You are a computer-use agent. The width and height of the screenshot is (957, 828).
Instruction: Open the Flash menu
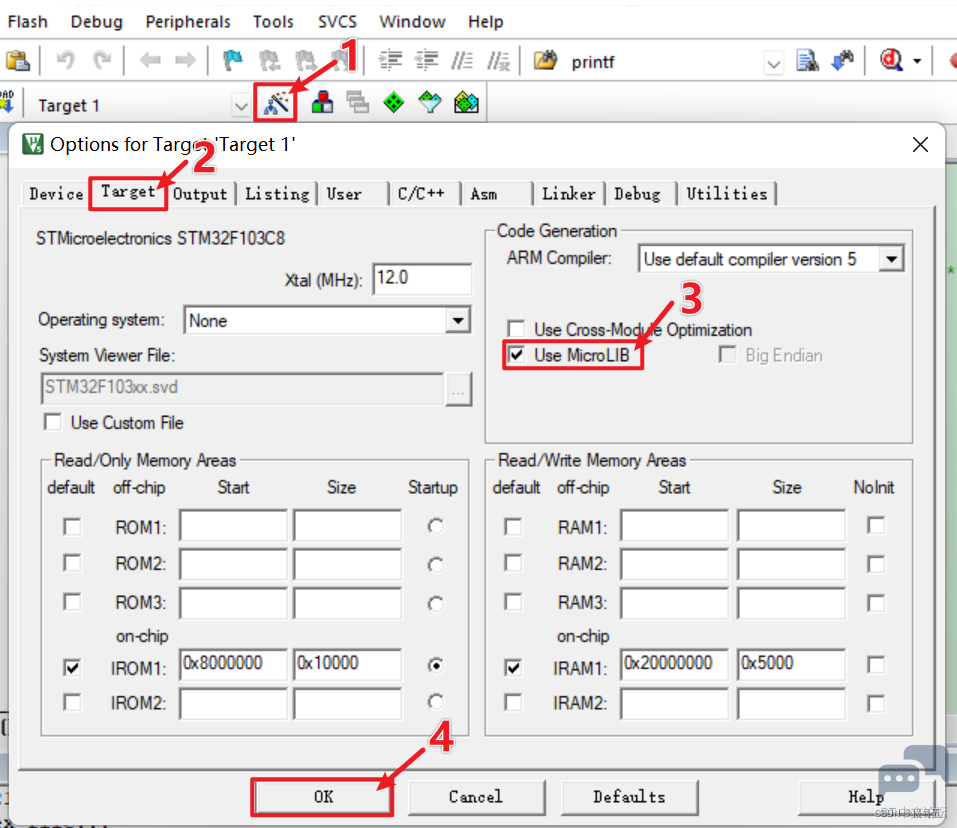[x=27, y=22]
